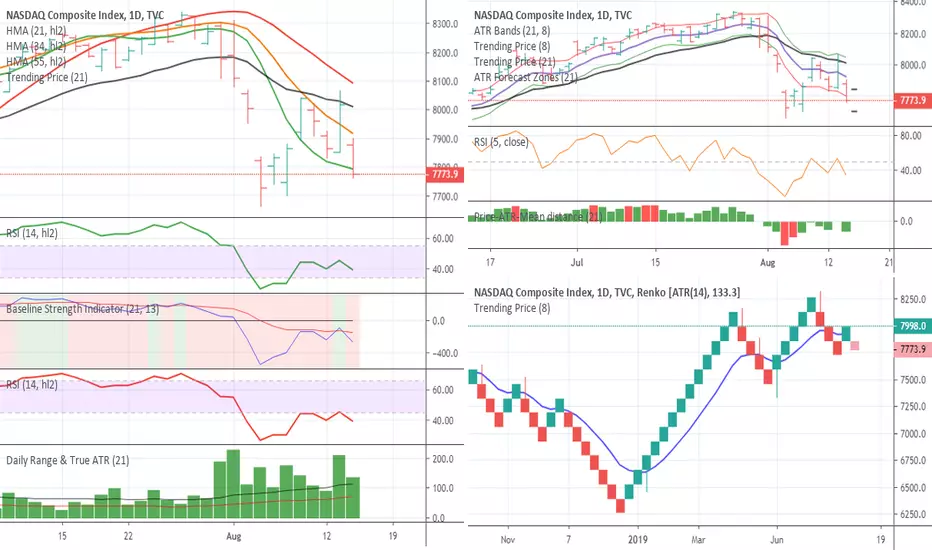This screenshot has height=550, width=932.
Task: Click Trending Price (21) in the top-right chart
Action: pos(515,62)
